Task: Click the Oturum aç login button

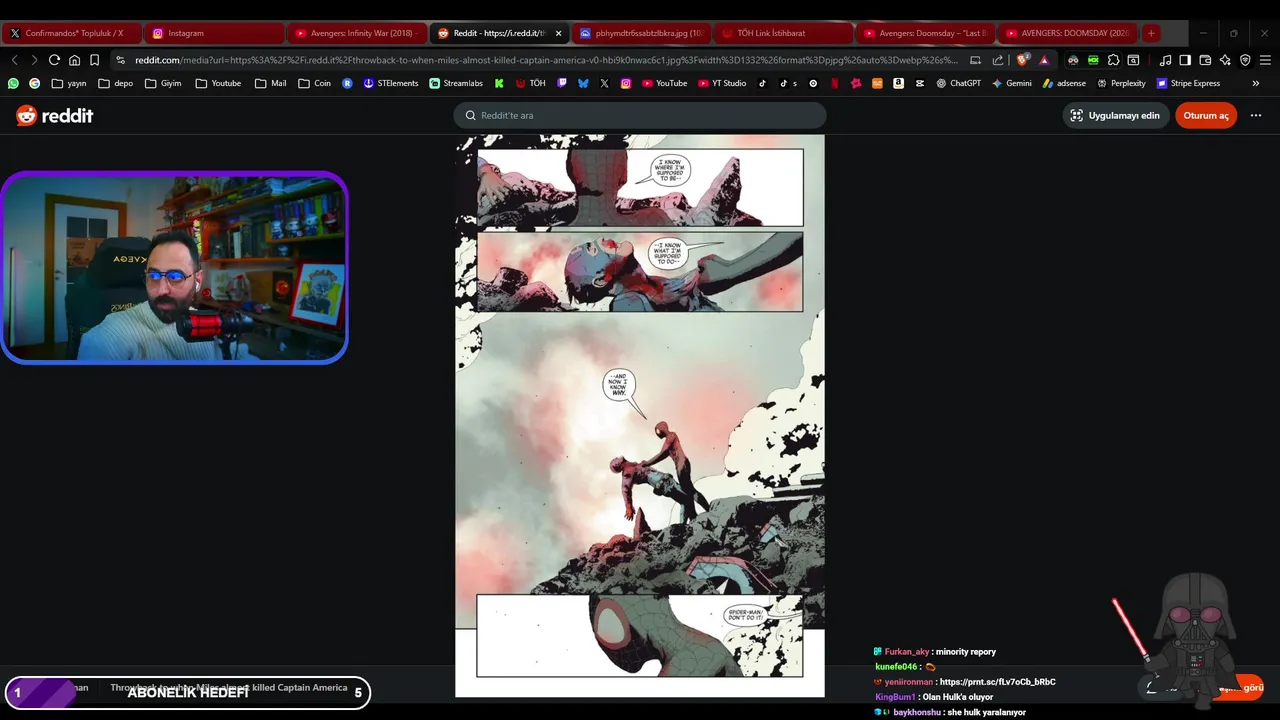Action: [1206, 115]
